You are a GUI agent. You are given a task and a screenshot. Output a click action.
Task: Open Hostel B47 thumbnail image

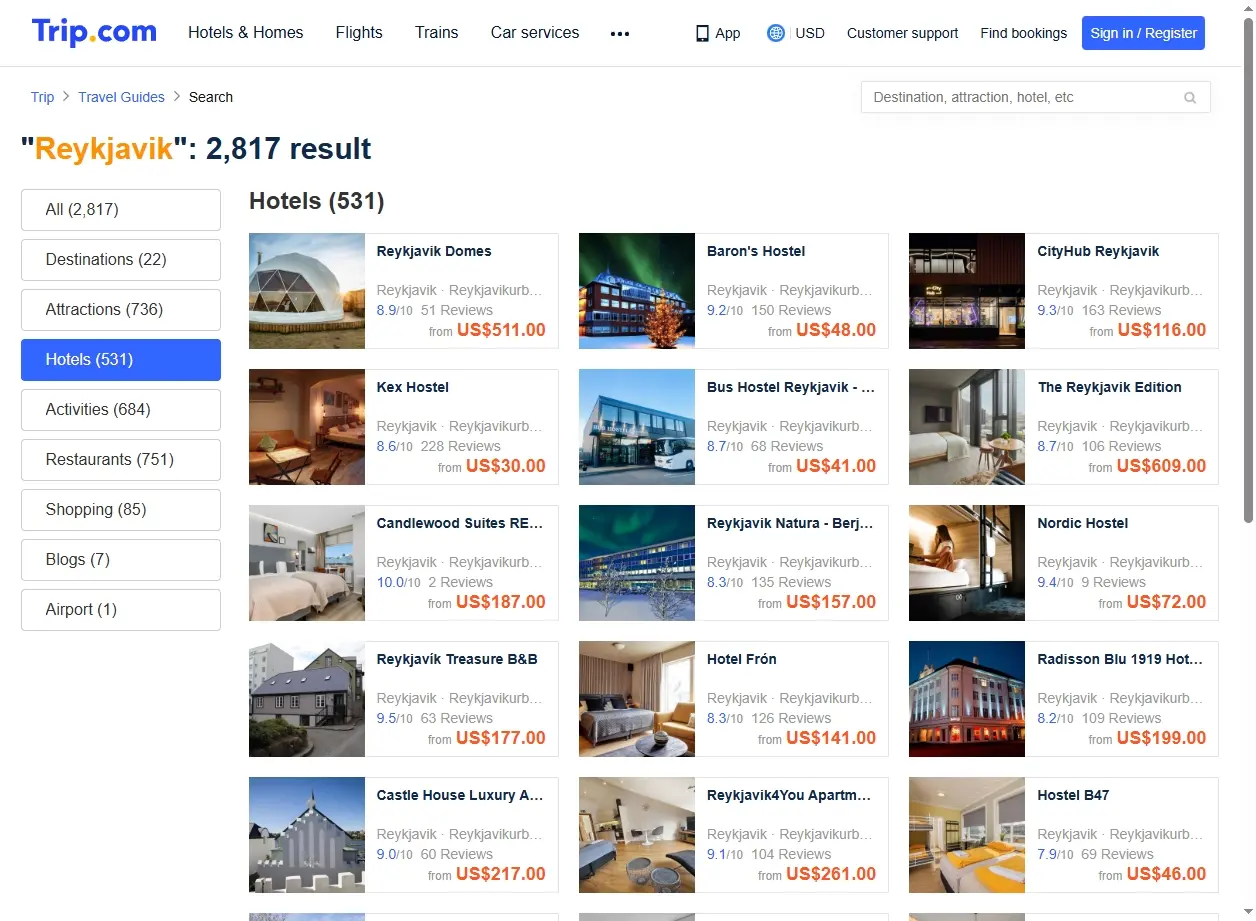pos(967,835)
